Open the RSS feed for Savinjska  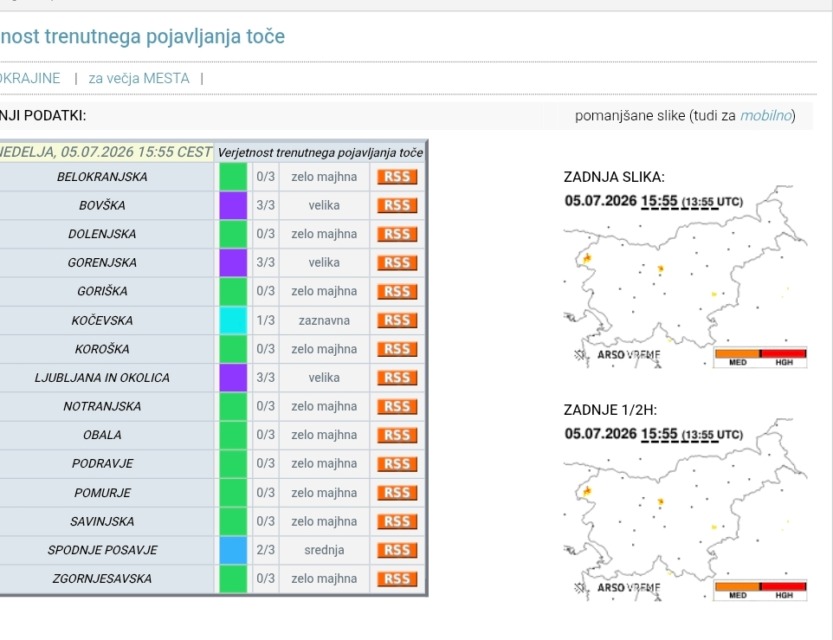pos(397,521)
